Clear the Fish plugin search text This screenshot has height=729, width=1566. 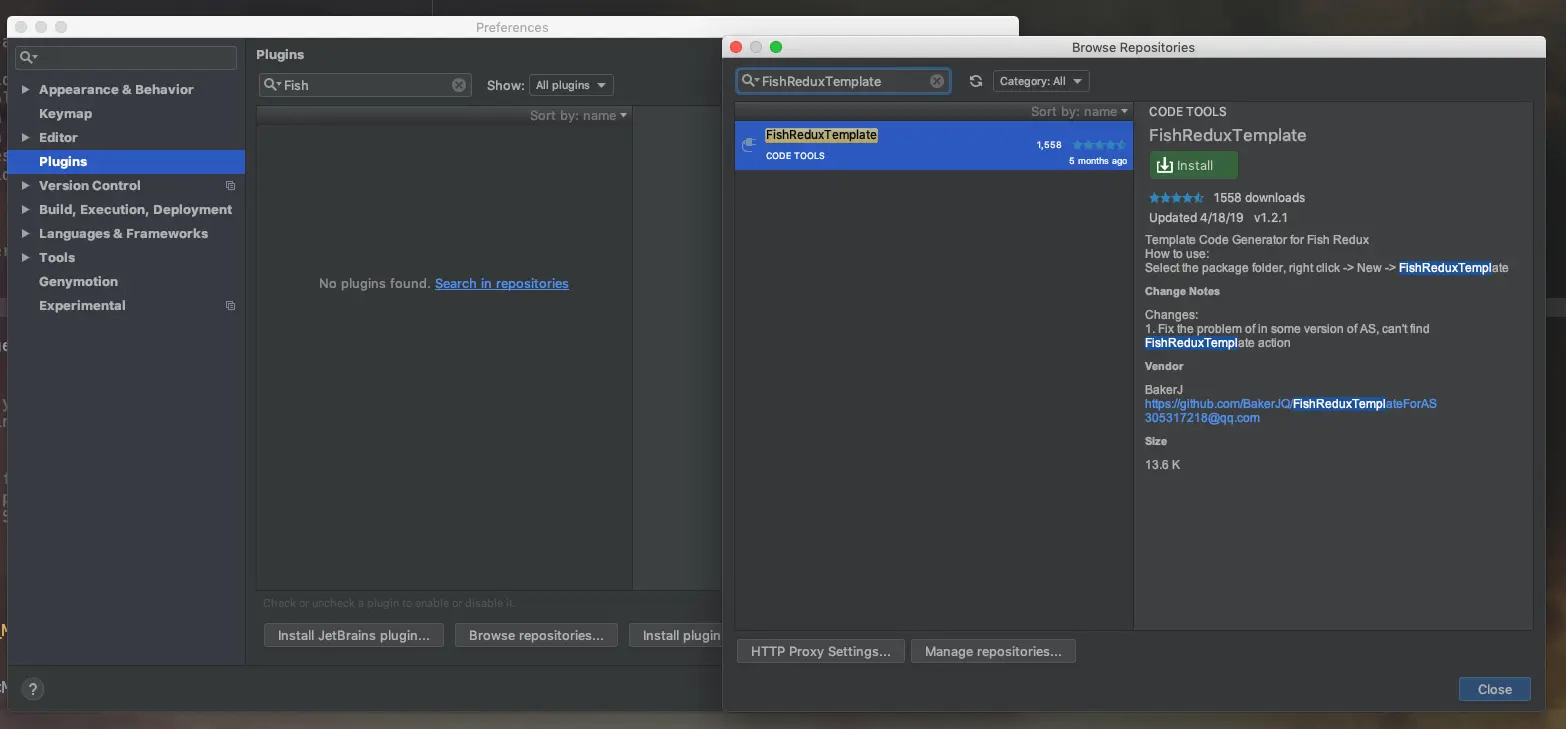459,85
